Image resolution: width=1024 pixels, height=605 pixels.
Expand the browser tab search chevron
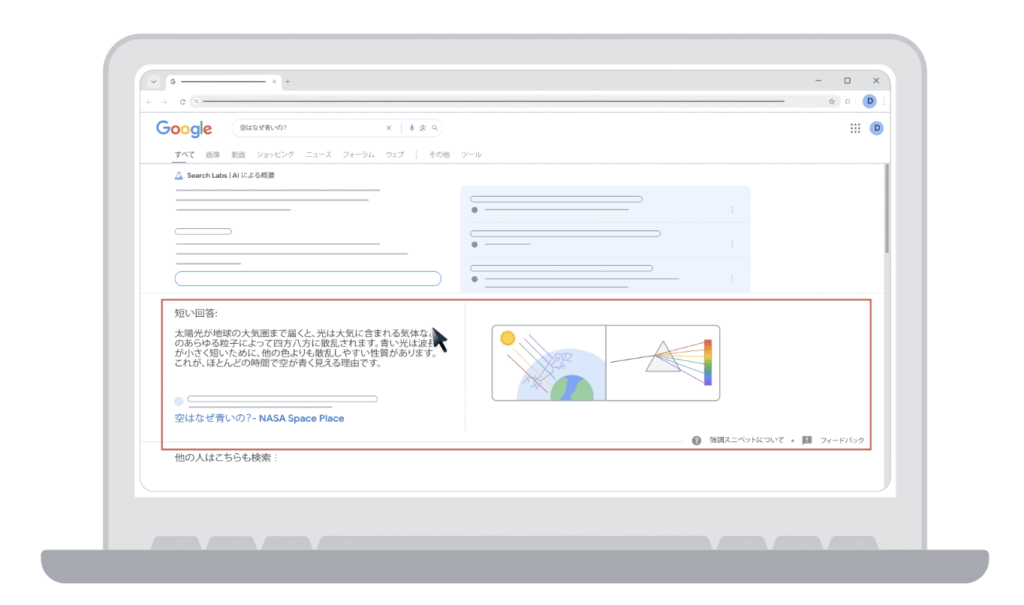154,81
